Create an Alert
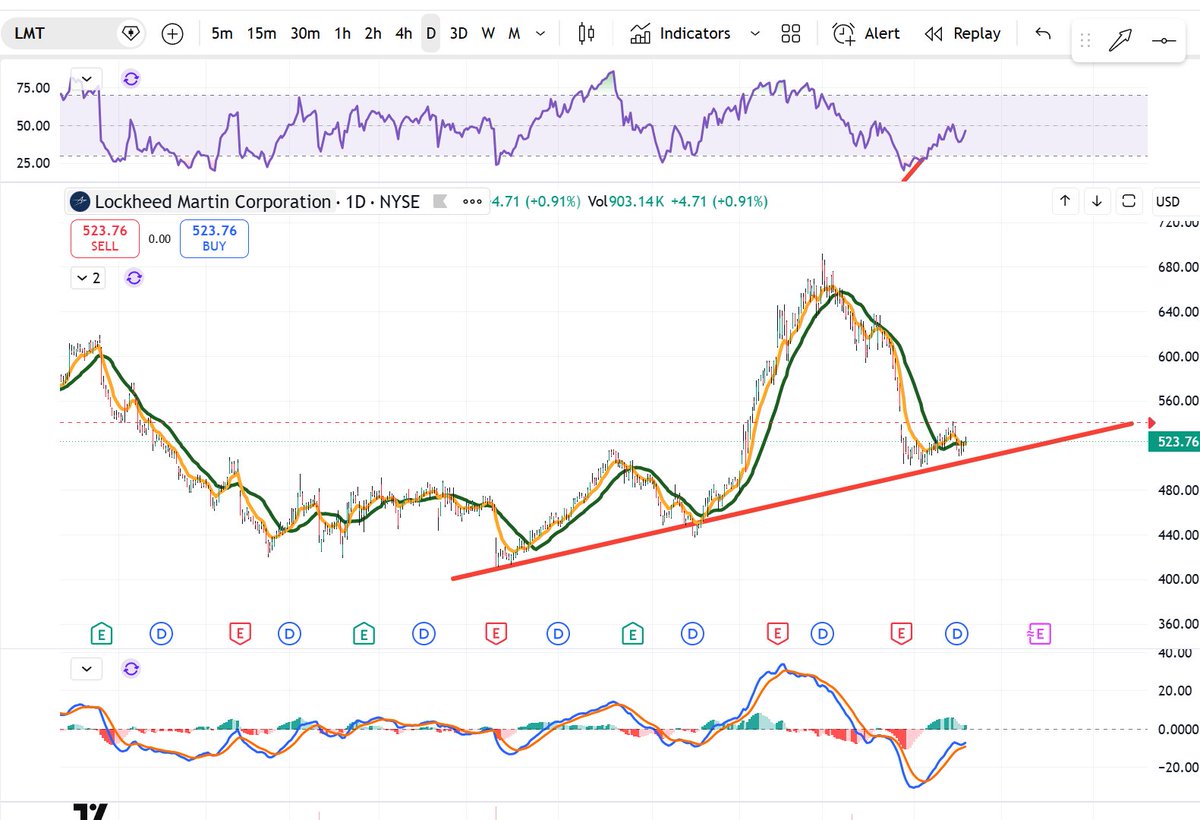This screenshot has height=820, width=1200. (x=866, y=33)
